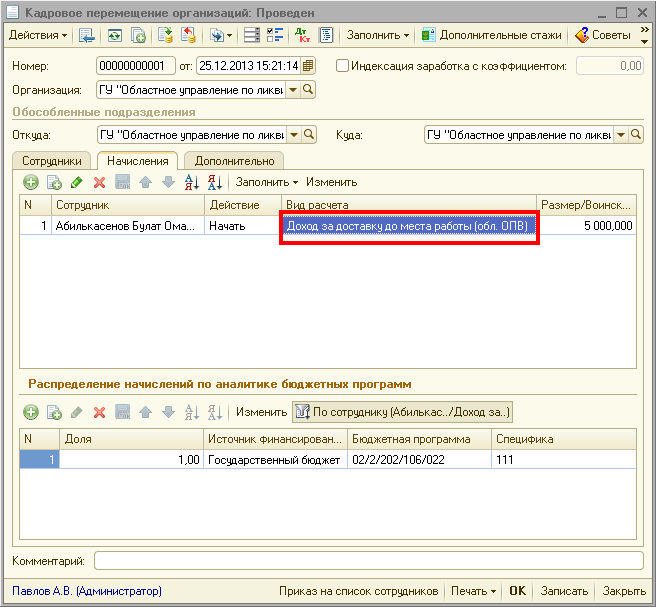Enable Индексация заработка с коэффициентом checkbox

343,66
